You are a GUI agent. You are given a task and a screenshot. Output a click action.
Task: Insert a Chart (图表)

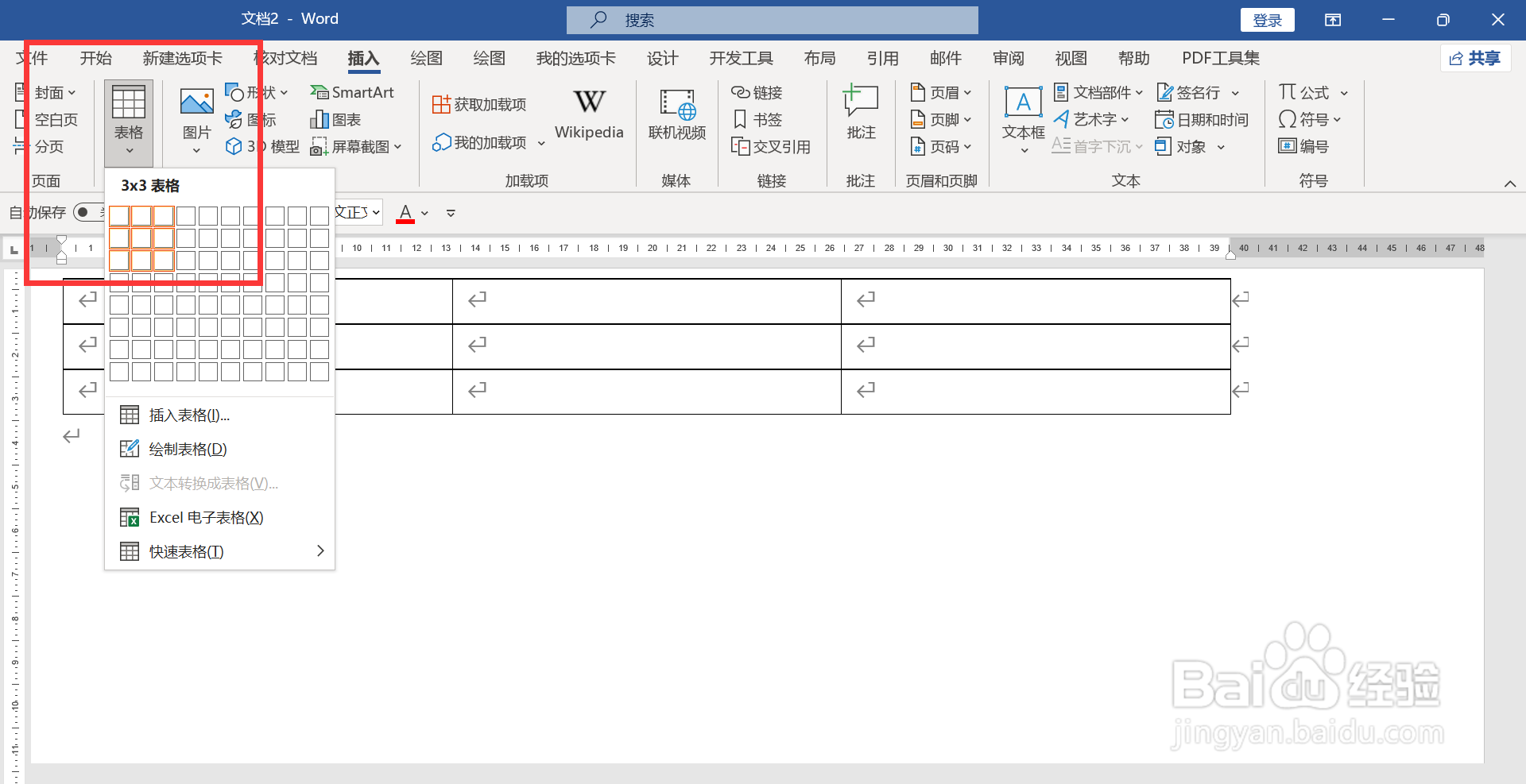[336, 119]
